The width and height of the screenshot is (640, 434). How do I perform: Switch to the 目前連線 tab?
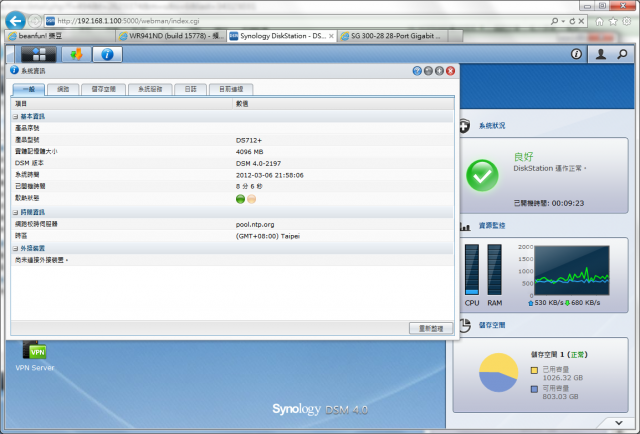(231, 89)
